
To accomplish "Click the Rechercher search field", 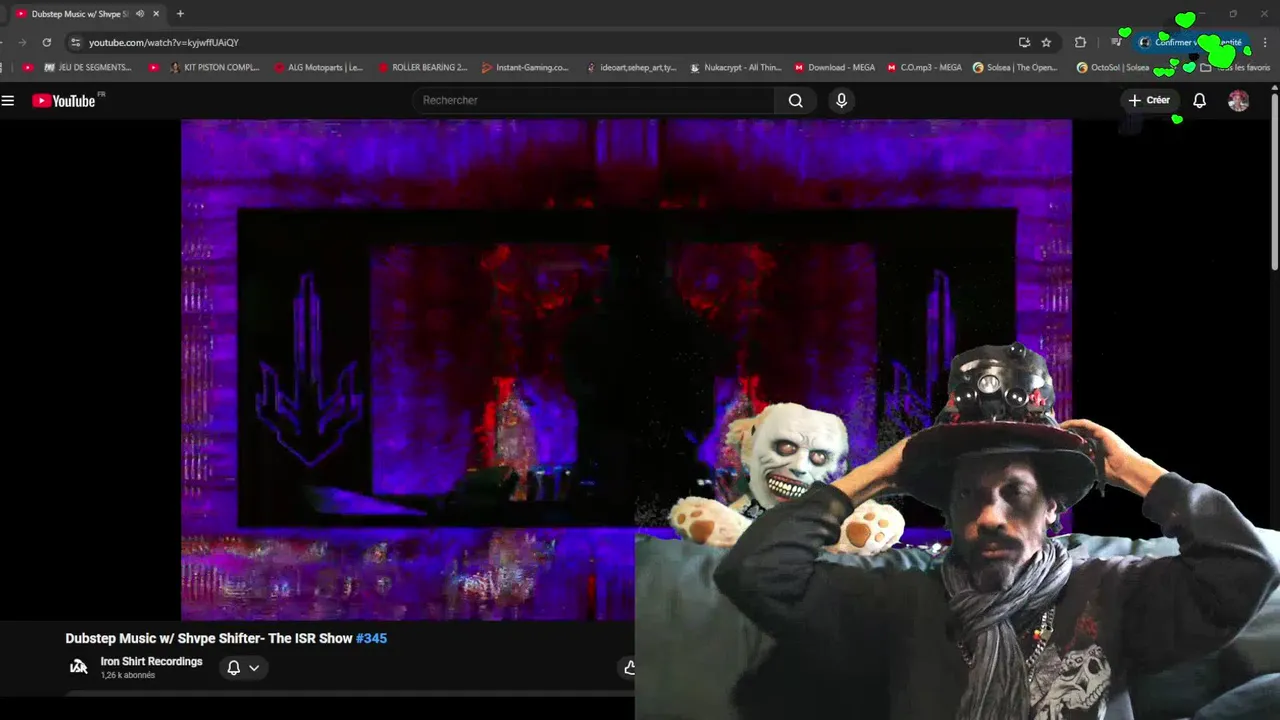I will [595, 100].
